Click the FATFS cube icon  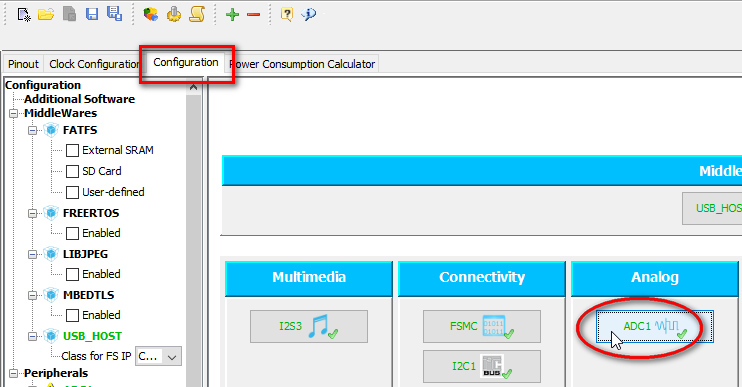pos(51,130)
